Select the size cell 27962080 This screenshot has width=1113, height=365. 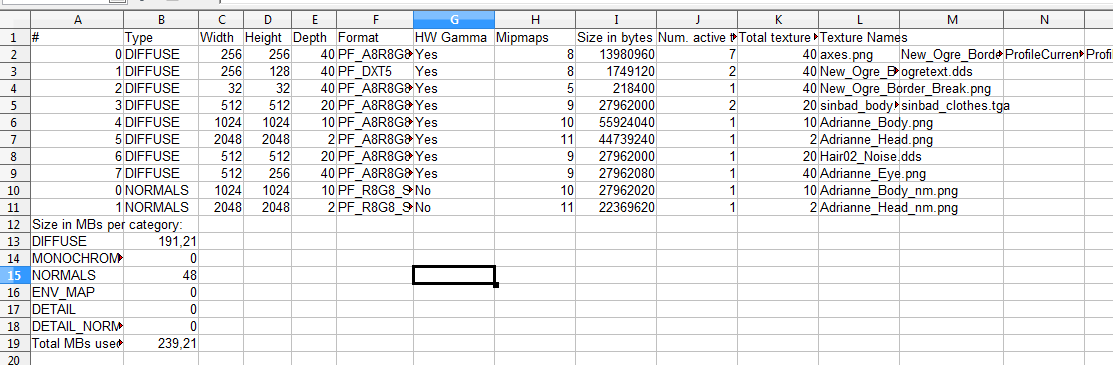[615, 173]
